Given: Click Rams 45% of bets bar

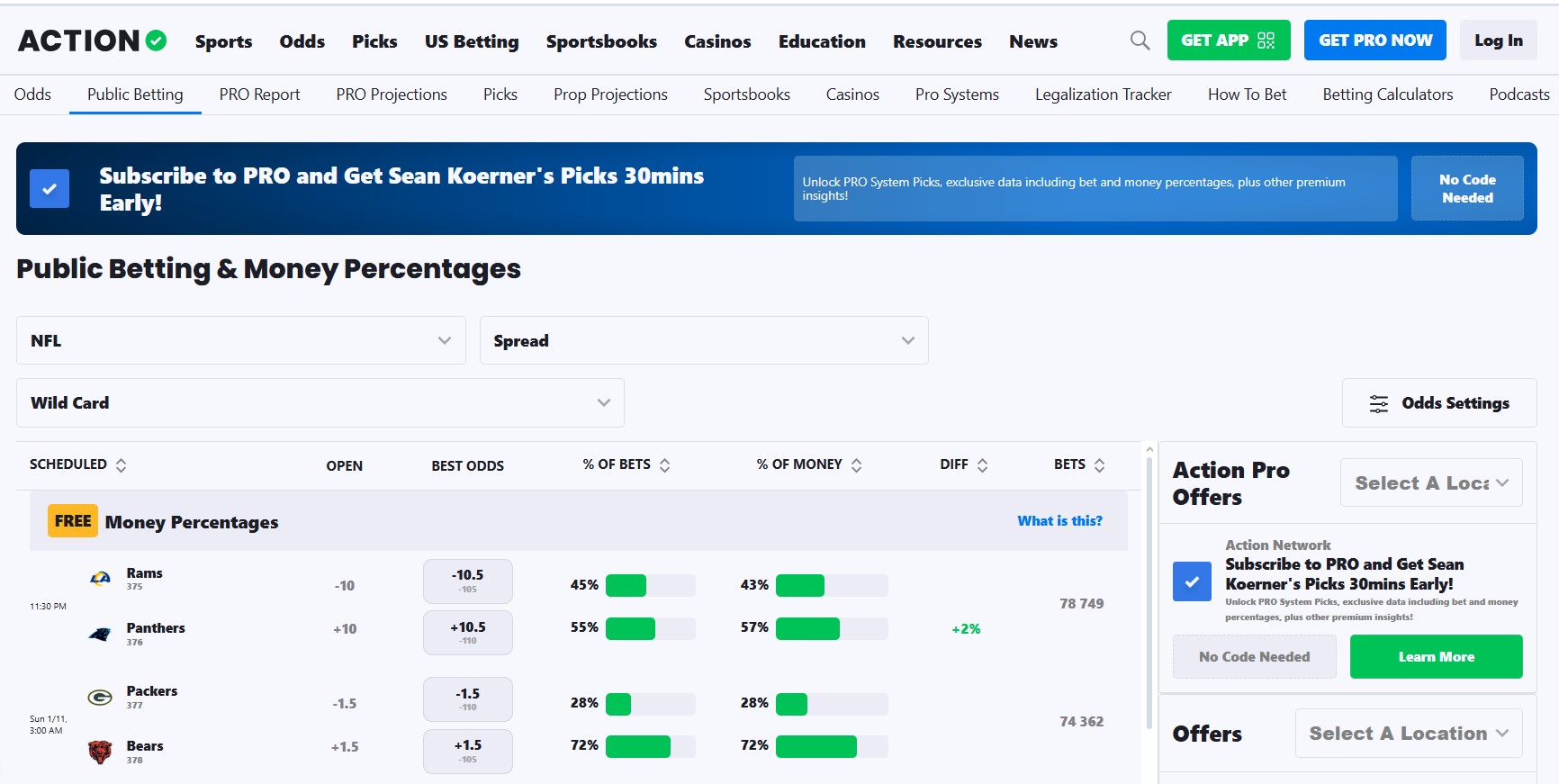Looking at the screenshot, I should point(651,585).
